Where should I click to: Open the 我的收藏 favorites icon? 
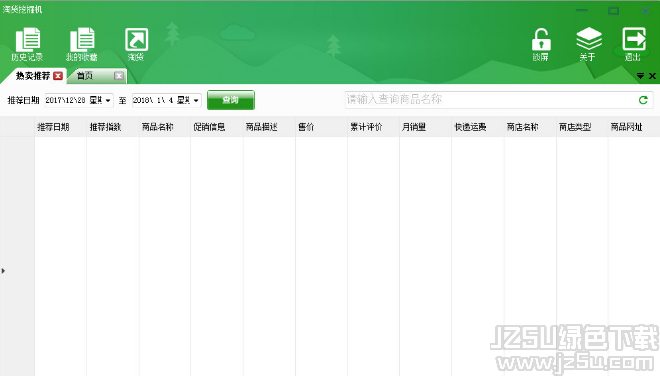[x=82, y=44]
